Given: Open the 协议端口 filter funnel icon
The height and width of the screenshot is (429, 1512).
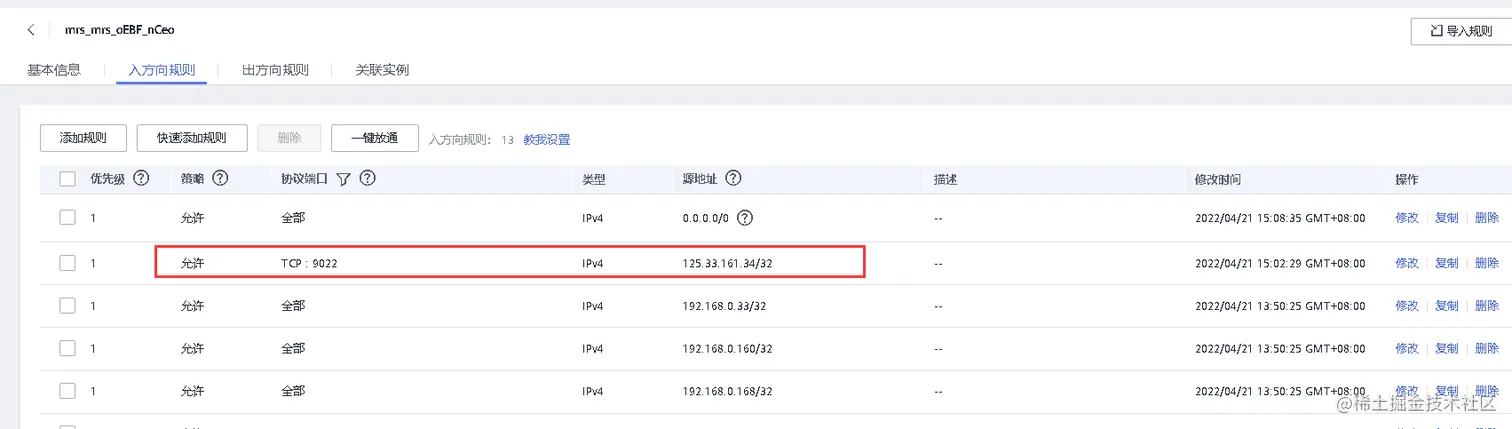Looking at the screenshot, I should click(343, 179).
